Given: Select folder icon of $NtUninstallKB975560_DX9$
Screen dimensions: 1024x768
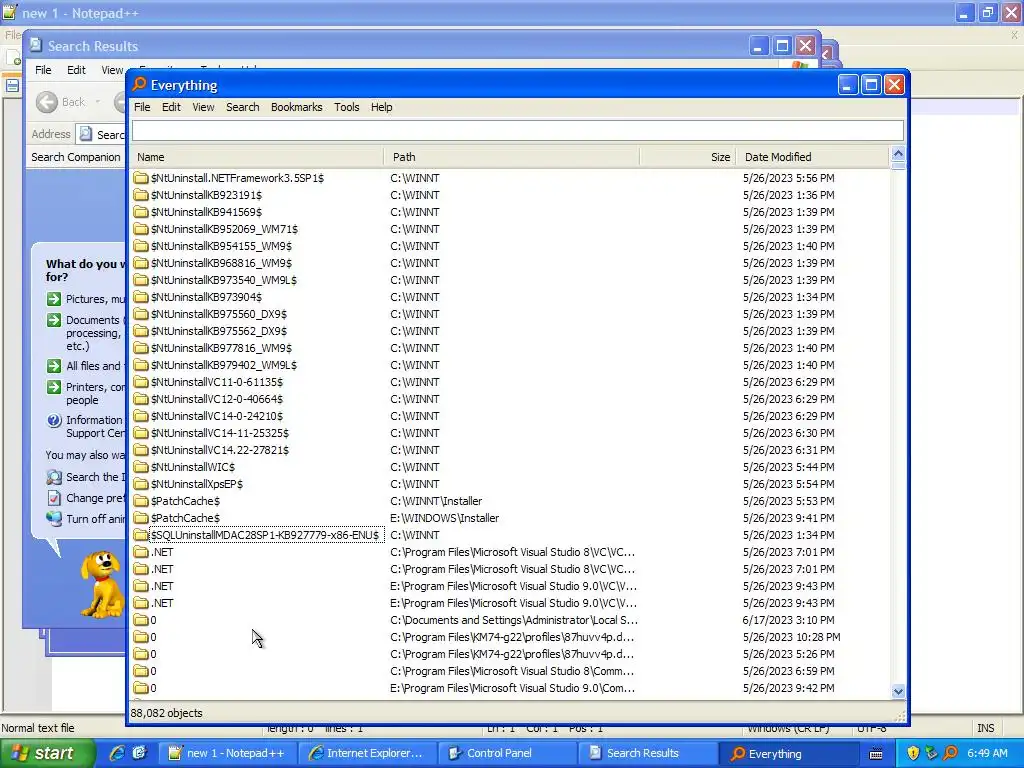Looking at the screenshot, I should coord(140,313).
